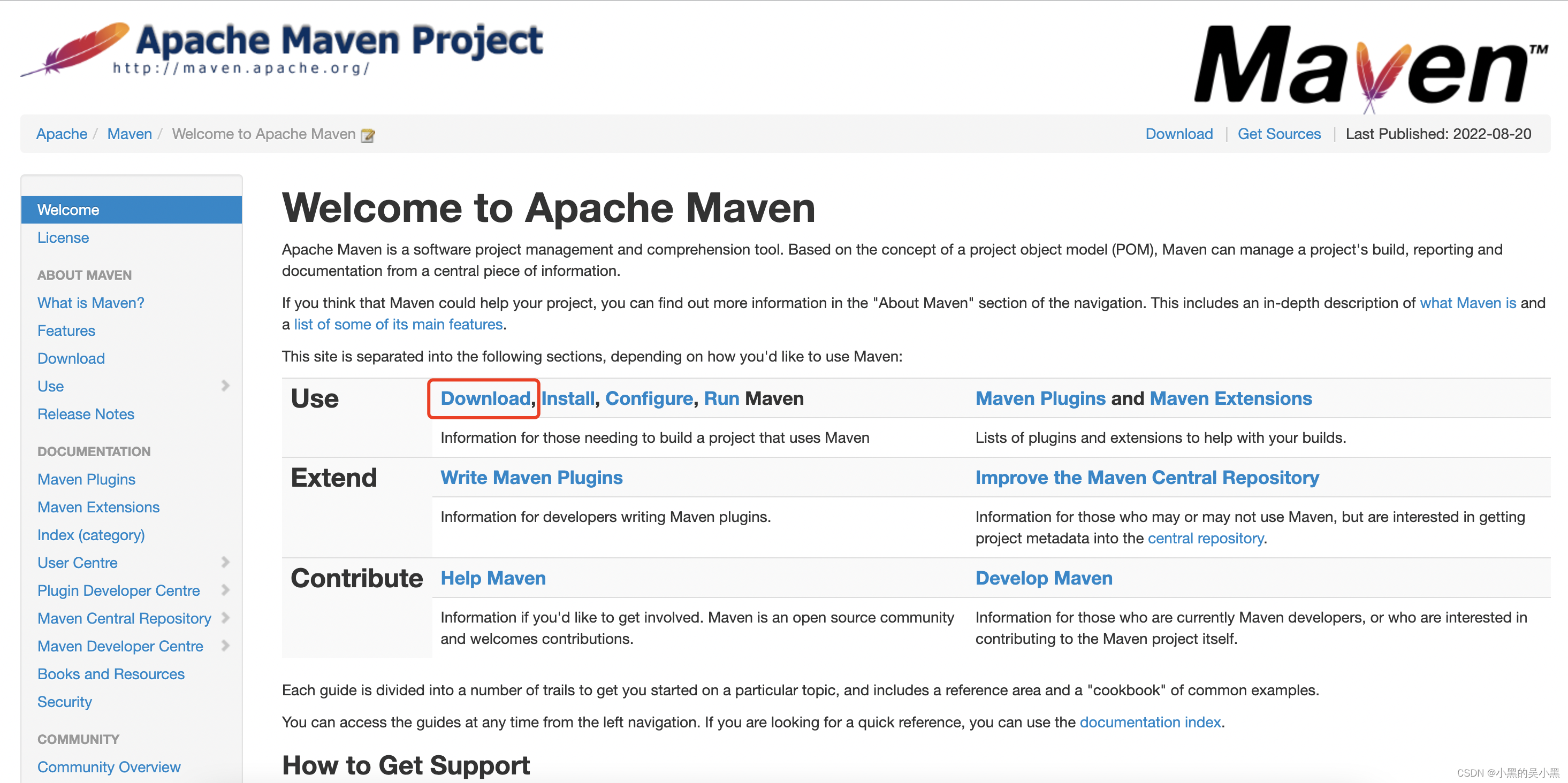Click the central repository inline link
This screenshot has height=783, width=1568.
click(1205, 539)
